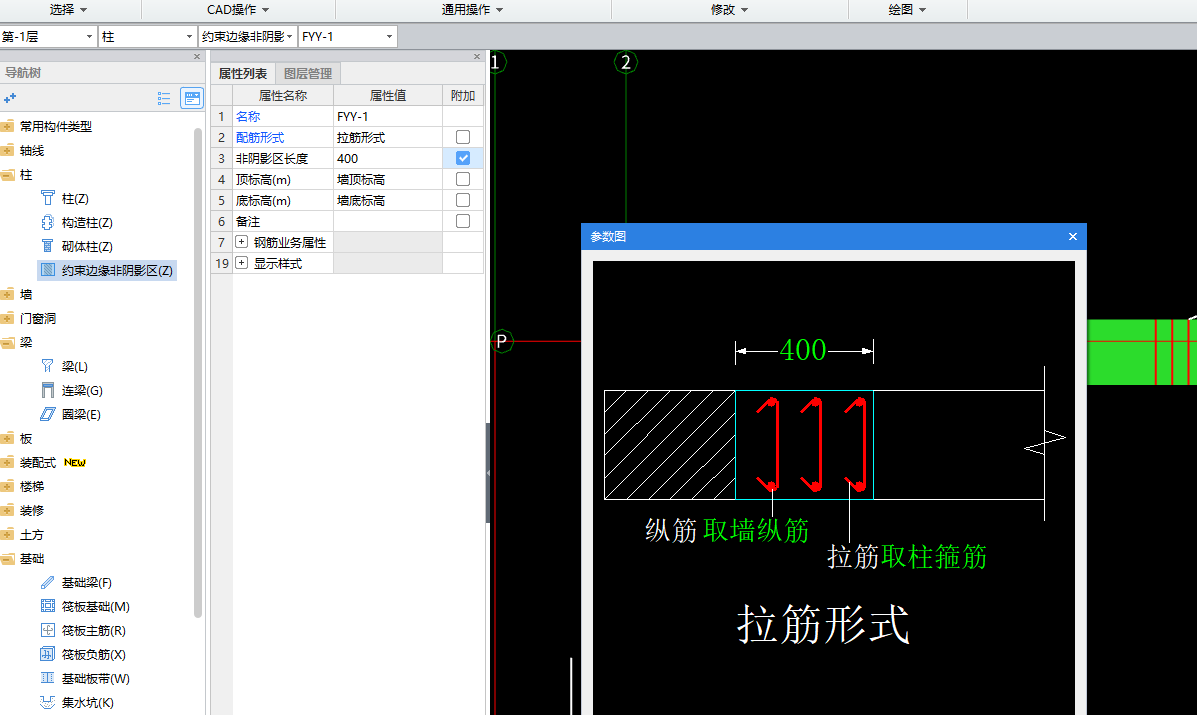The image size is (1197, 715).
Task: Expand the 装配式 tree folder
Action: [x=8, y=462]
